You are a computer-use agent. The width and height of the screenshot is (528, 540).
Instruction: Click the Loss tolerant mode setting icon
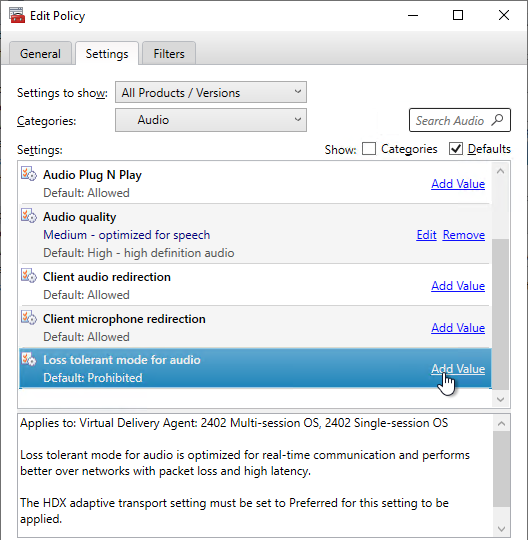click(x=29, y=359)
